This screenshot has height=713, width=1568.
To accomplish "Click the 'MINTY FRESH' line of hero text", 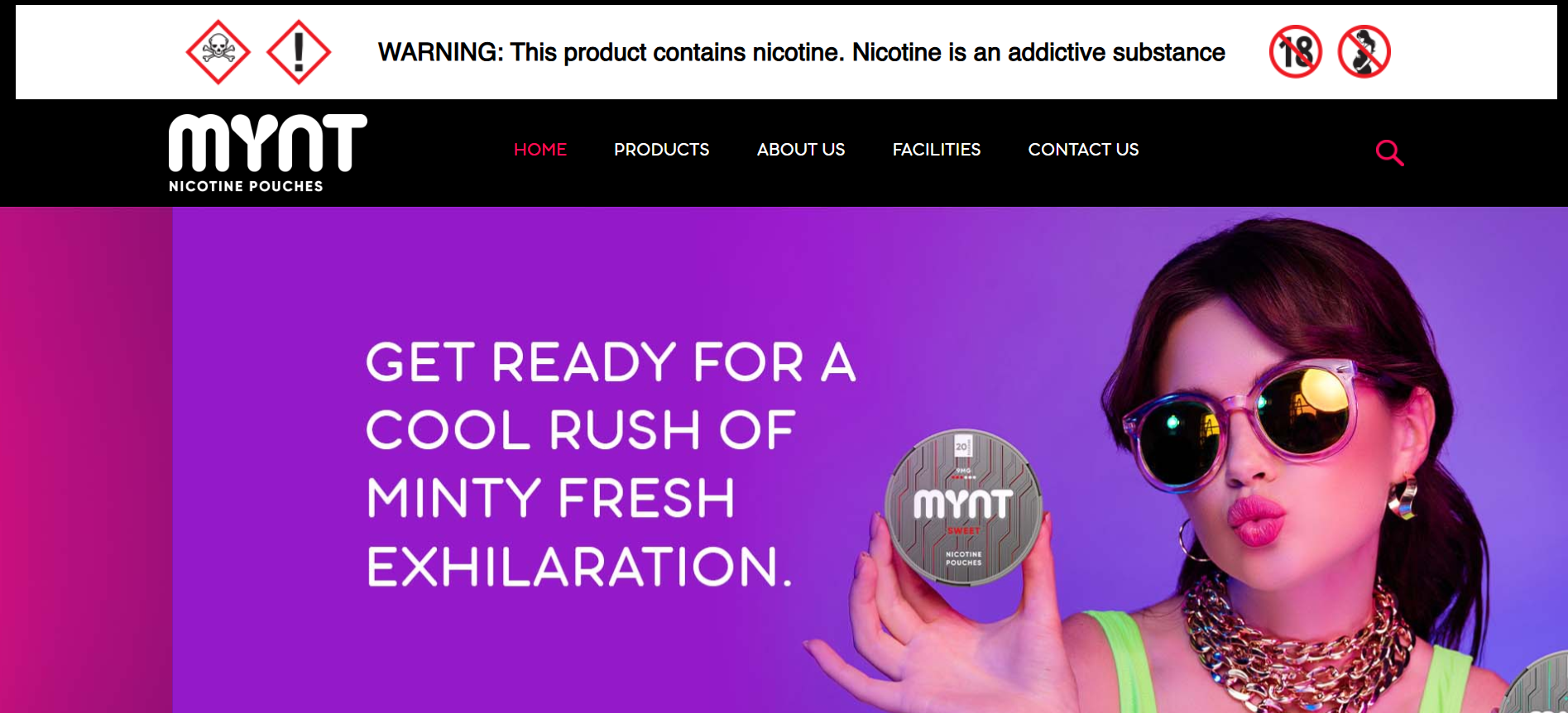I will click(550, 498).
